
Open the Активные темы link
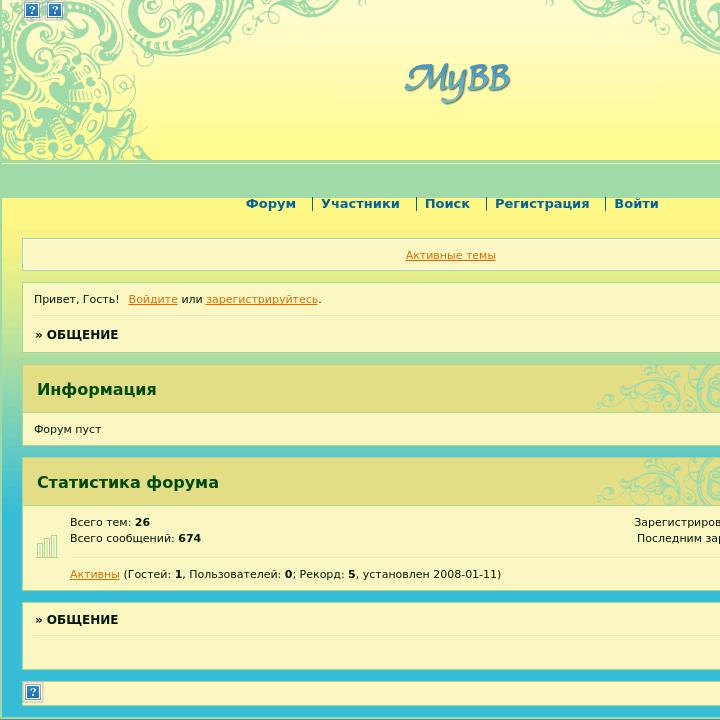[x=450, y=255]
